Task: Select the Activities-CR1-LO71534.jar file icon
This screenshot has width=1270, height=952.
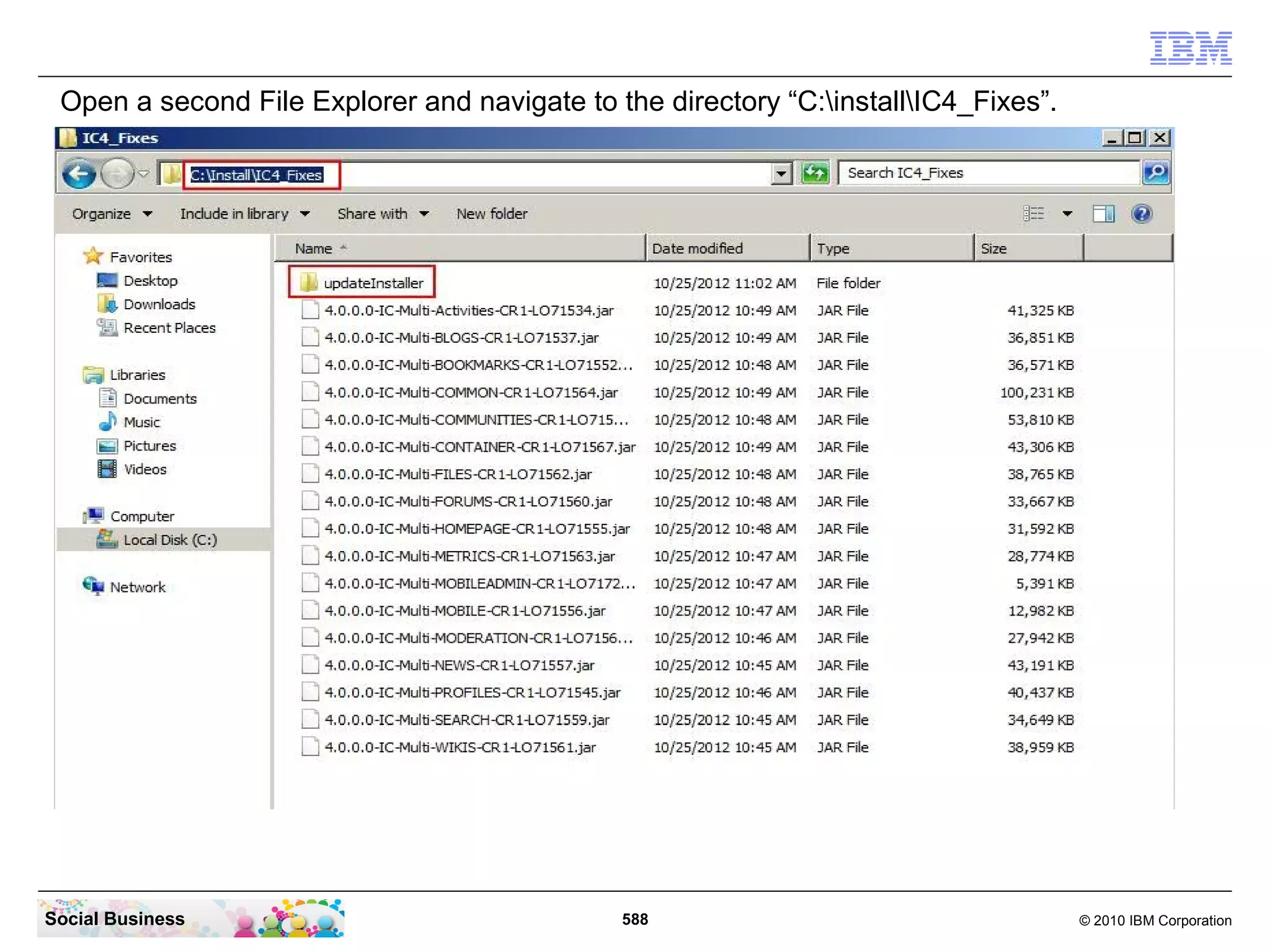Action: [x=310, y=310]
